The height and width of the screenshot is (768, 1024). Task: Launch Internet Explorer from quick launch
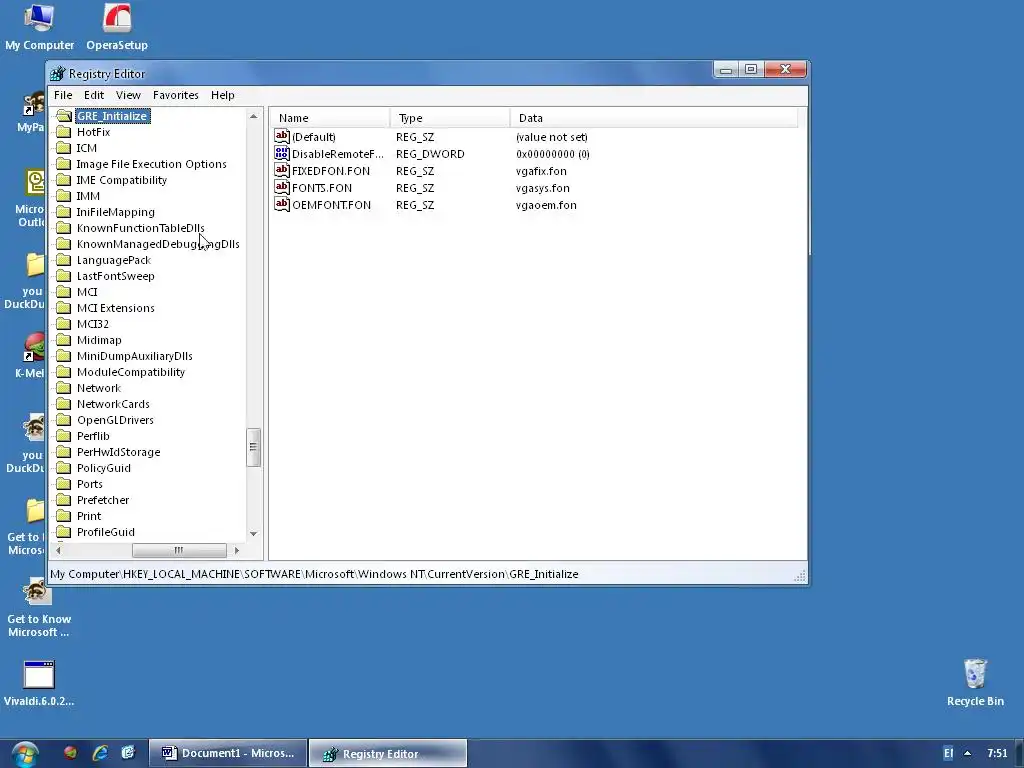click(x=100, y=753)
